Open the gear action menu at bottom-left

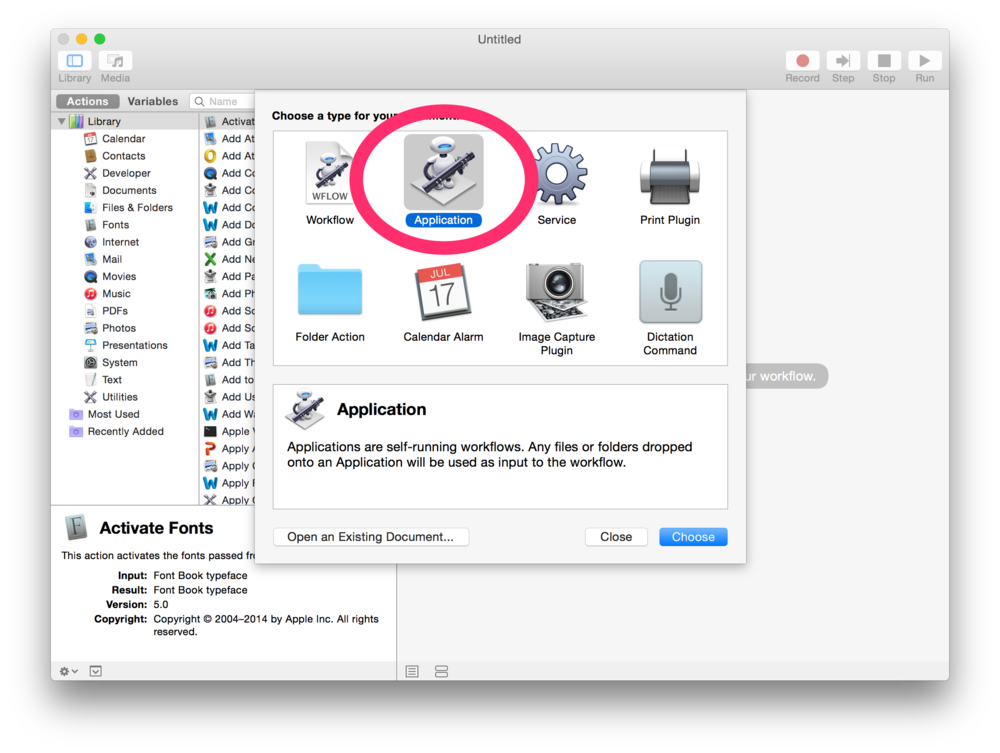click(x=68, y=671)
